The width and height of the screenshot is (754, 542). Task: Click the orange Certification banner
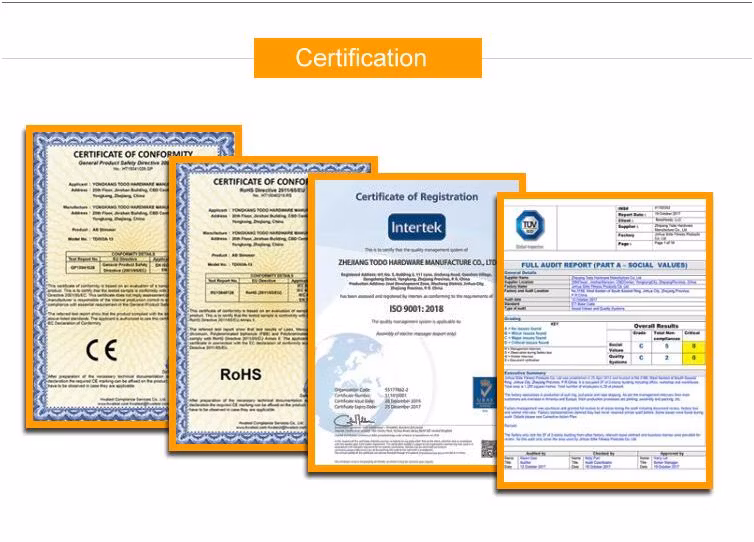[367, 58]
